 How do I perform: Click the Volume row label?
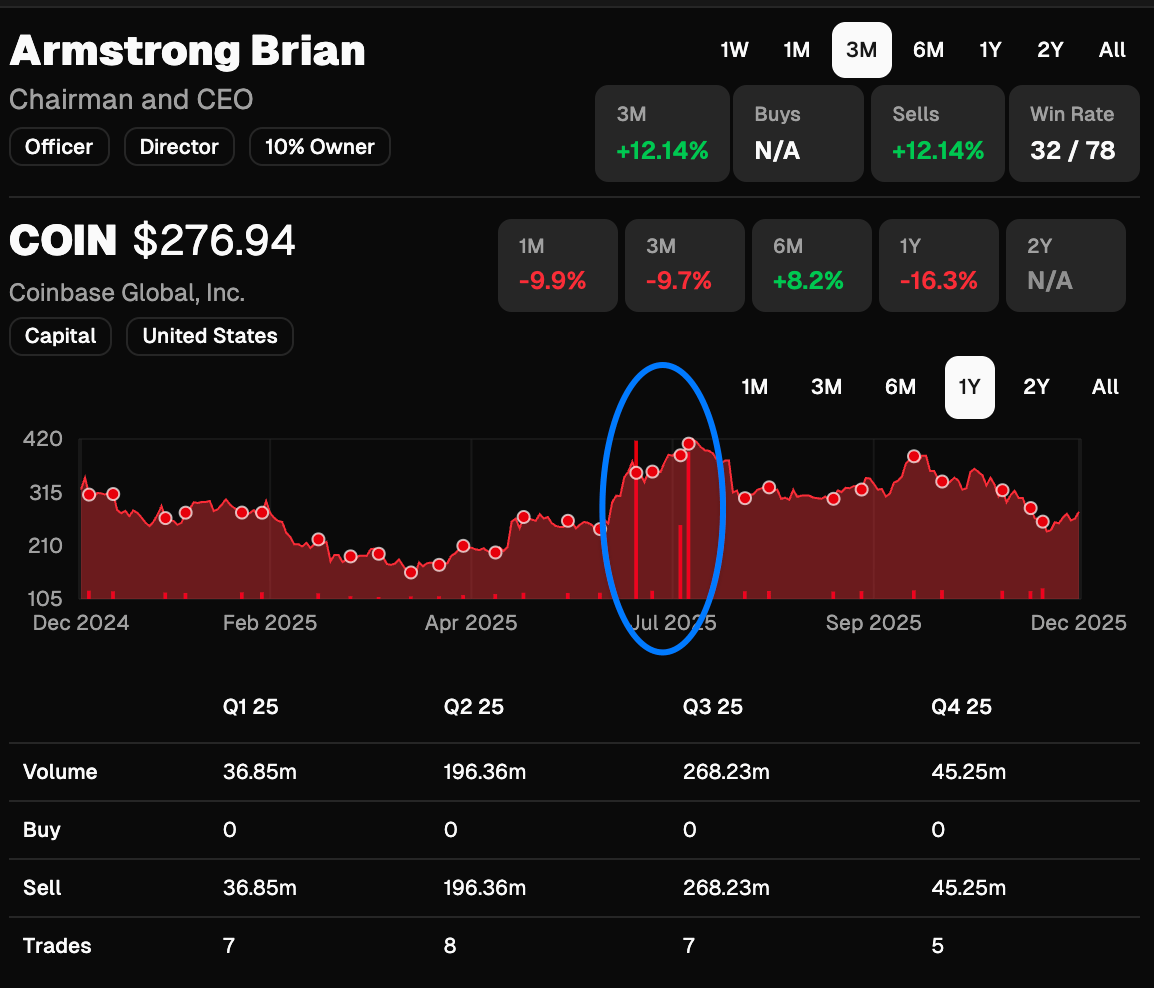60,772
